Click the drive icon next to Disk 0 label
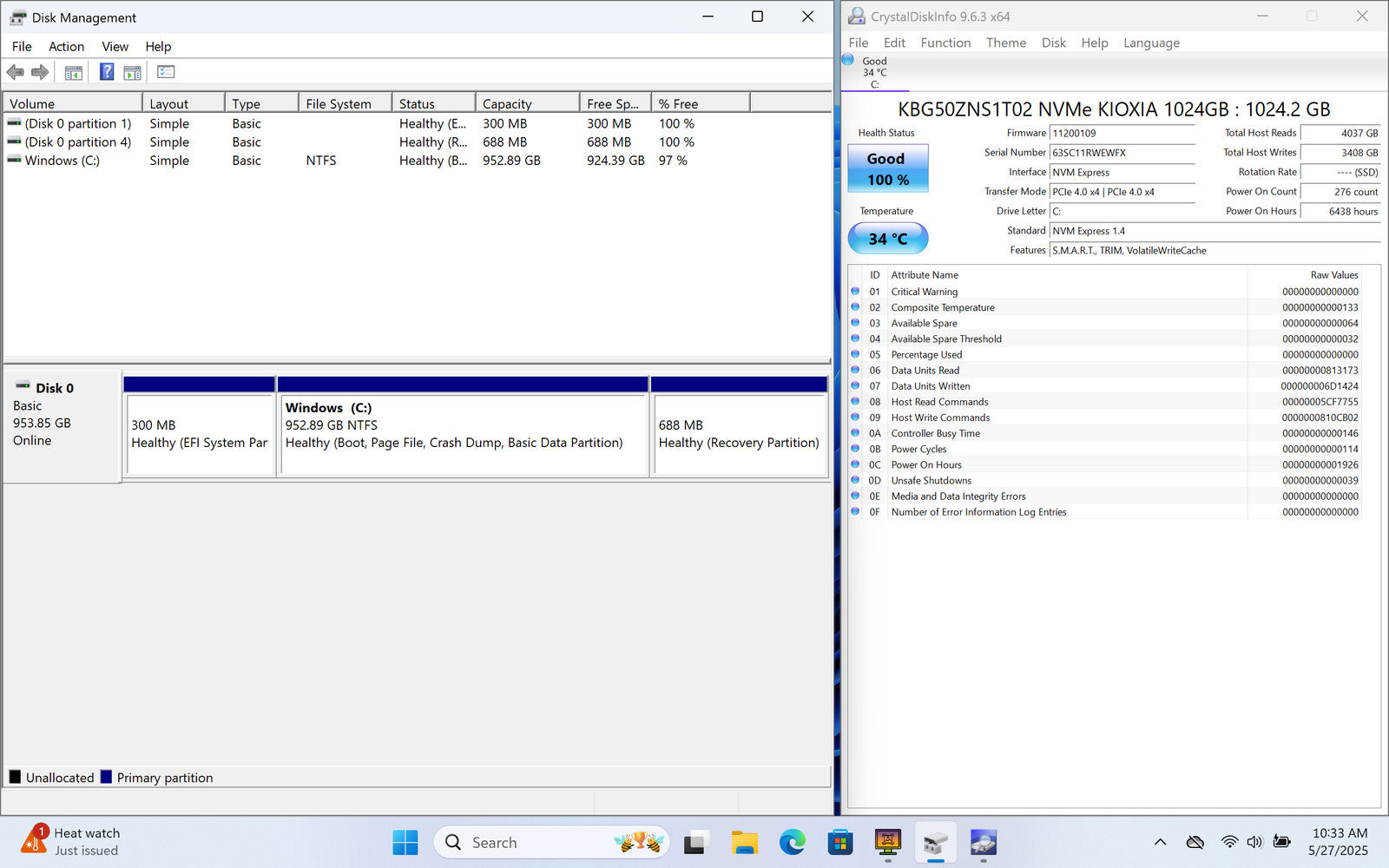Image resolution: width=1389 pixels, height=868 pixels. pyautogui.click(x=23, y=385)
